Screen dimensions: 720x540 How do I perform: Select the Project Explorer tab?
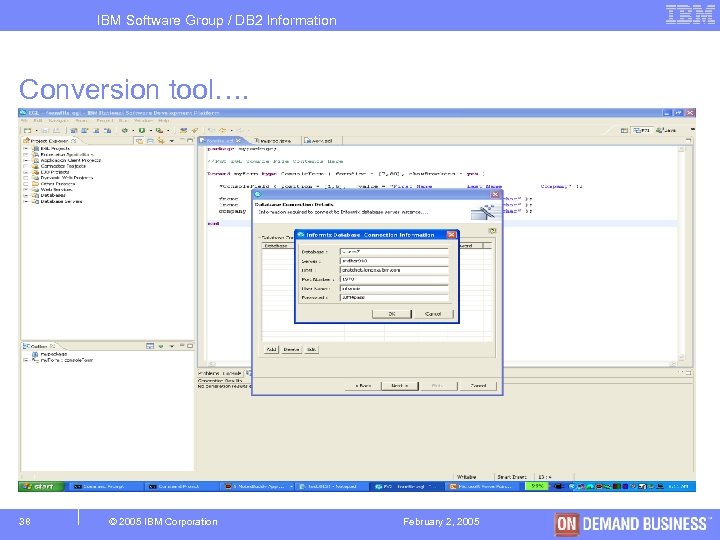click(50, 141)
